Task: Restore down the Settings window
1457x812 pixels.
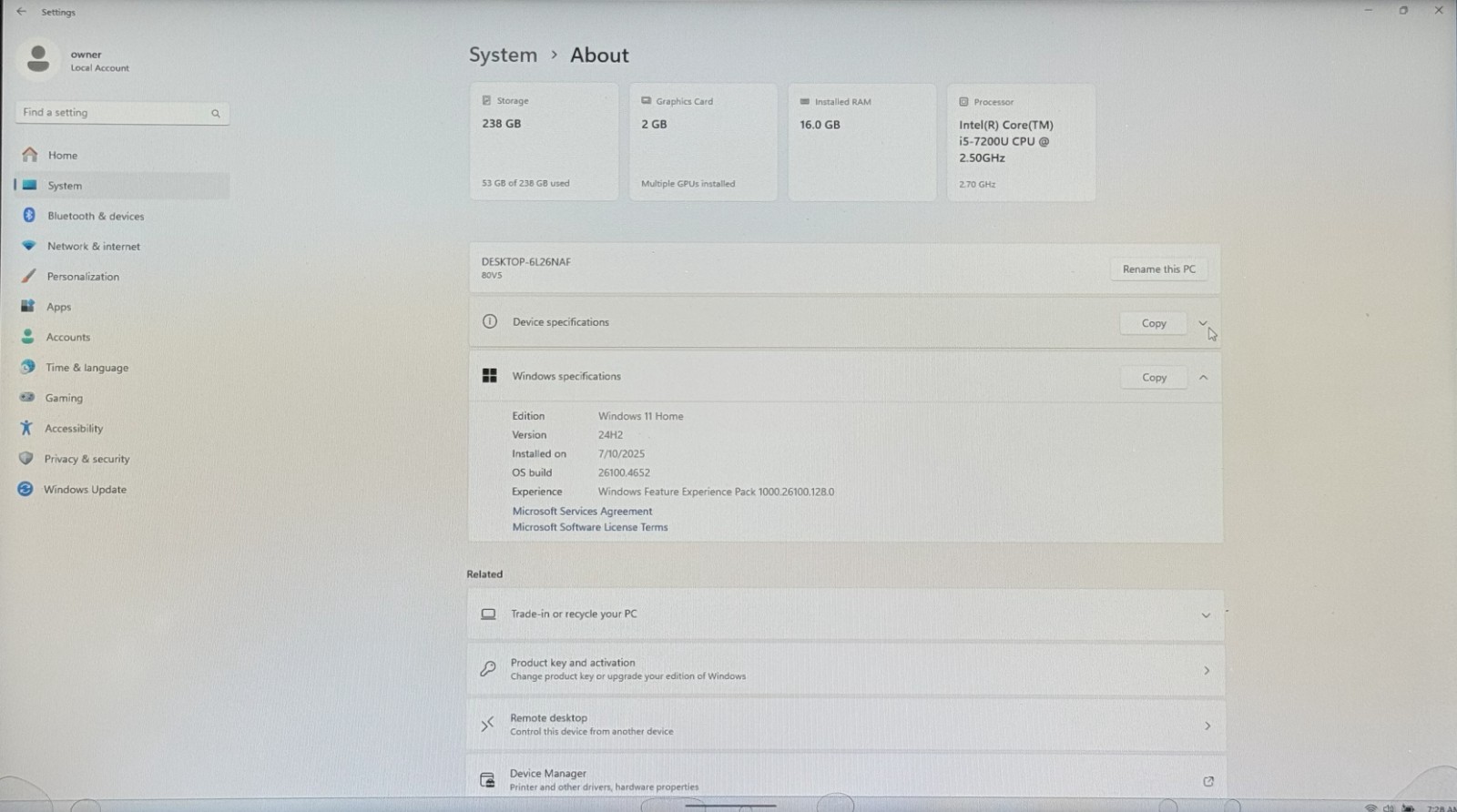Action: coord(1403,10)
